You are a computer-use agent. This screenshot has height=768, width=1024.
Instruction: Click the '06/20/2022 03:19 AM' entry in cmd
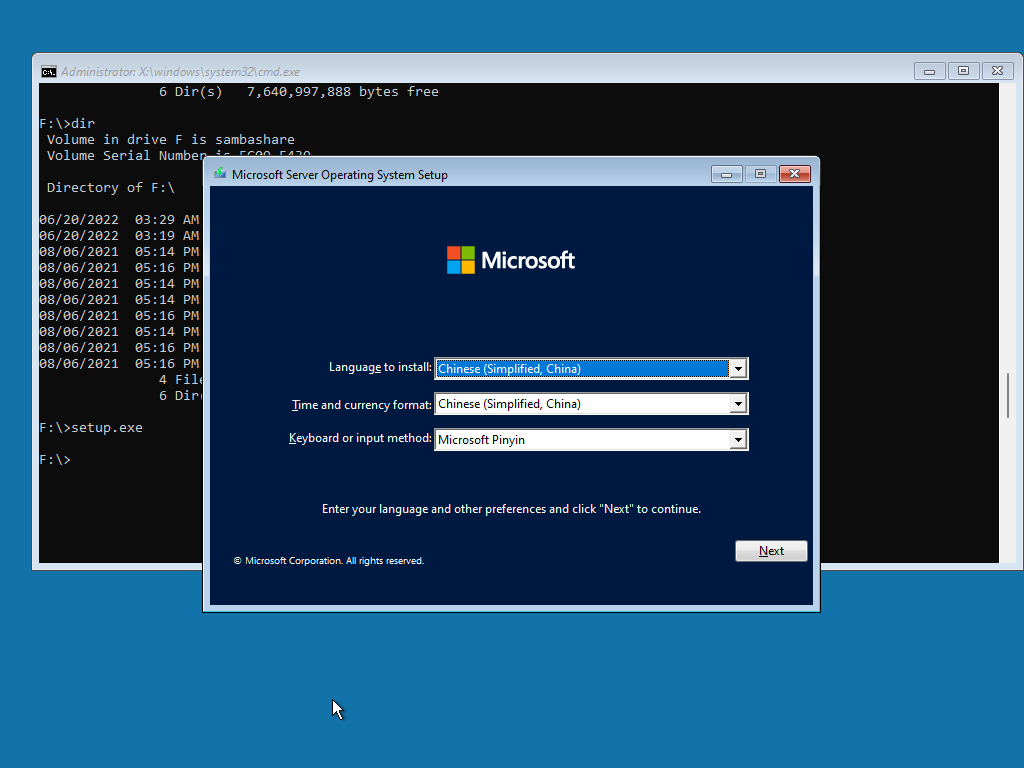coord(119,236)
